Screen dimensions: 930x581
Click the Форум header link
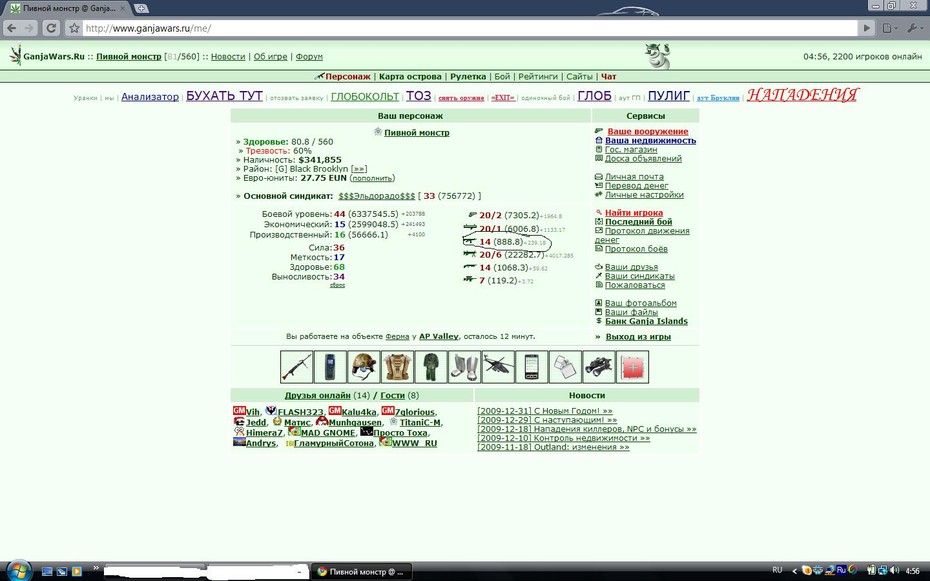(309, 56)
